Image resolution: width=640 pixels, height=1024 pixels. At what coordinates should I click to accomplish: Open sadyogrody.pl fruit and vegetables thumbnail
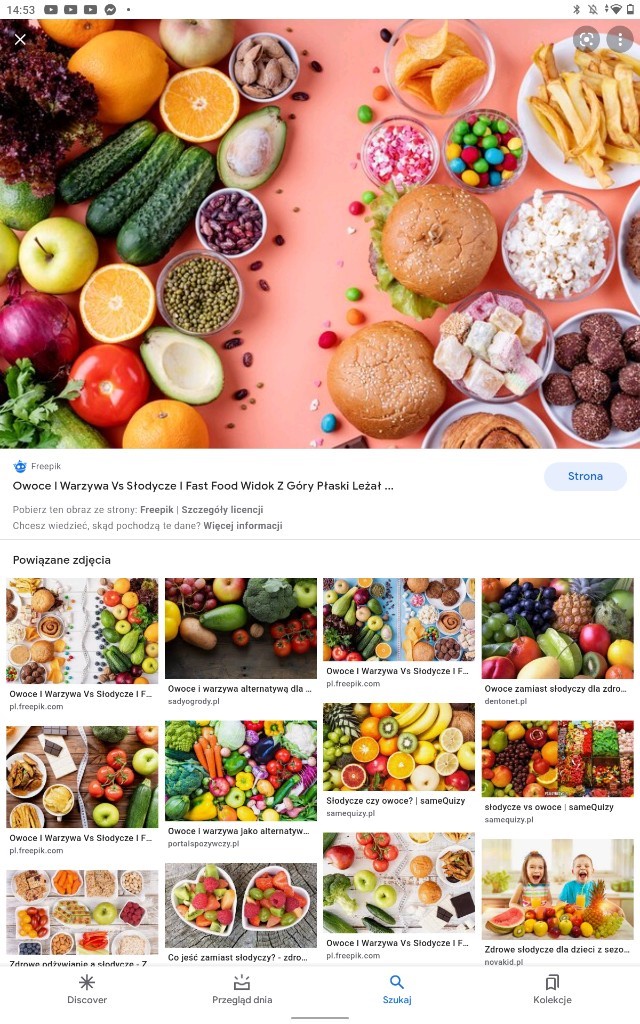coord(240,628)
